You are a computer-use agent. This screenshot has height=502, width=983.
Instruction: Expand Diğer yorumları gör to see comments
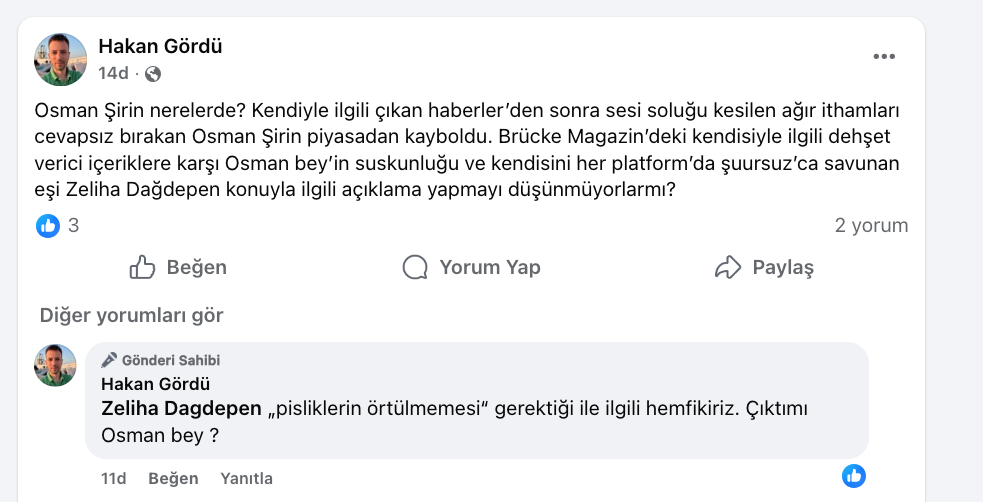pos(131,316)
